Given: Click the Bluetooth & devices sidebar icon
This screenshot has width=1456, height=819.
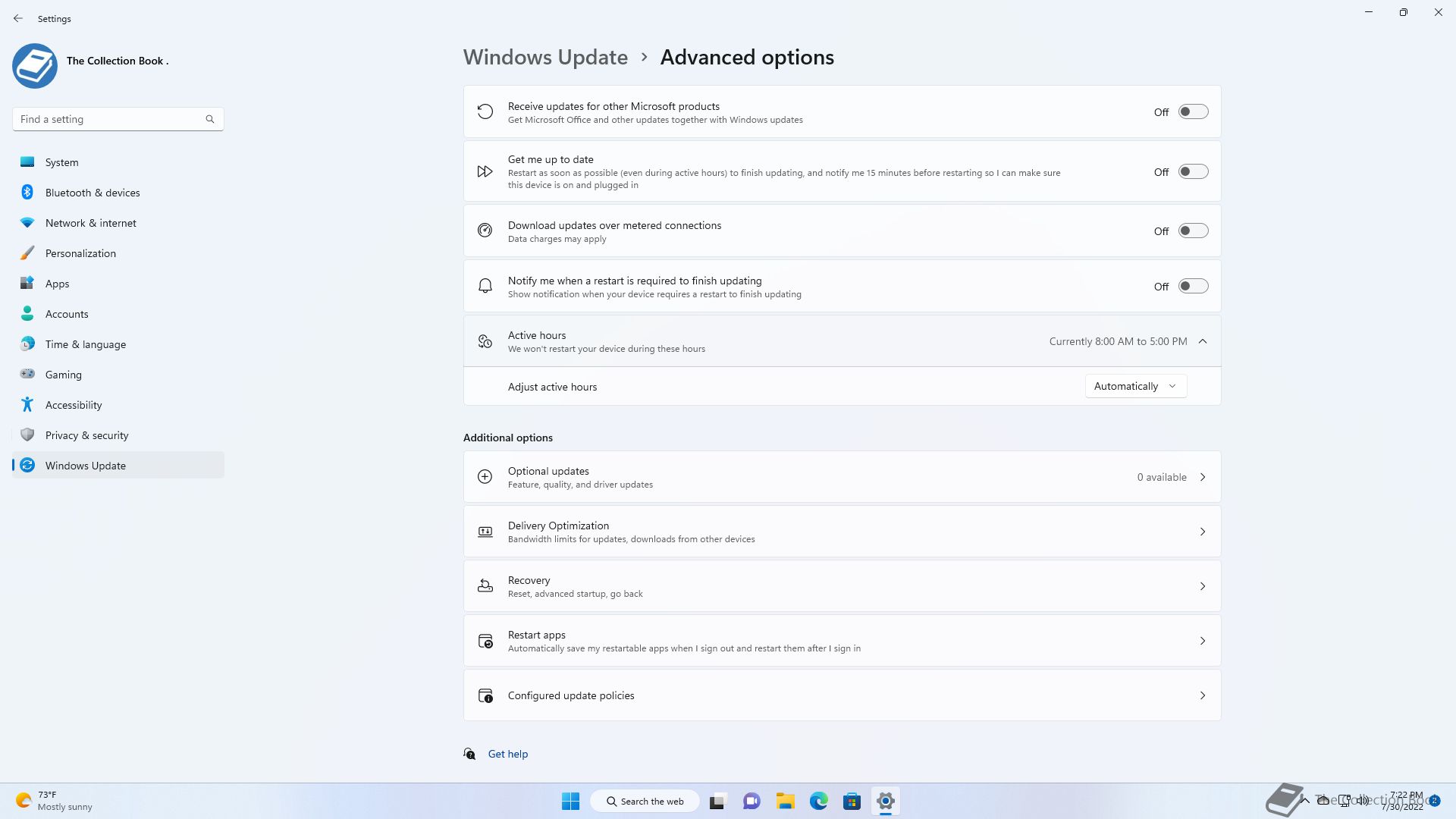Looking at the screenshot, I should pos(27,193).
